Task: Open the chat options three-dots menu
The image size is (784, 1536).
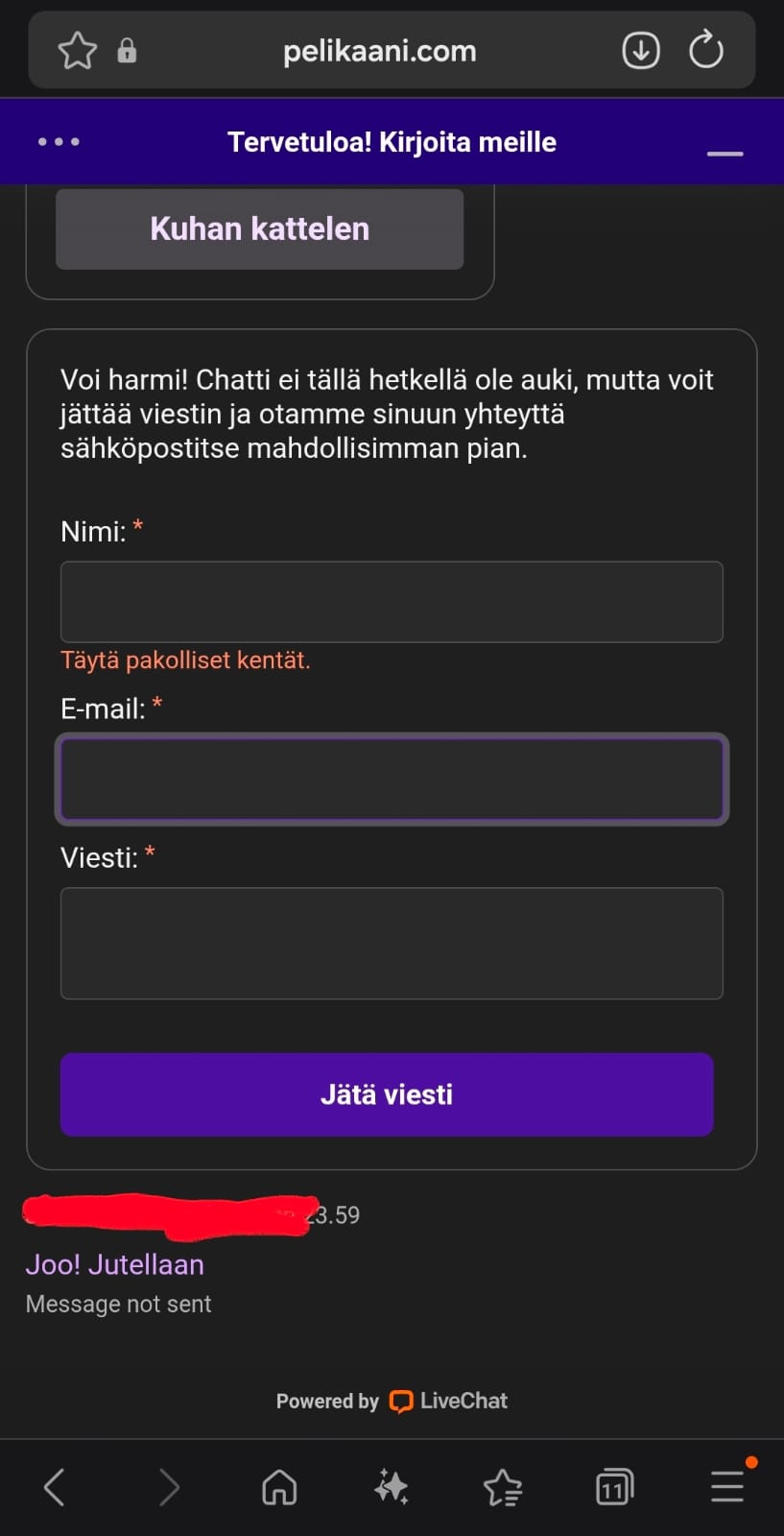Action: (x=59, y=141)
